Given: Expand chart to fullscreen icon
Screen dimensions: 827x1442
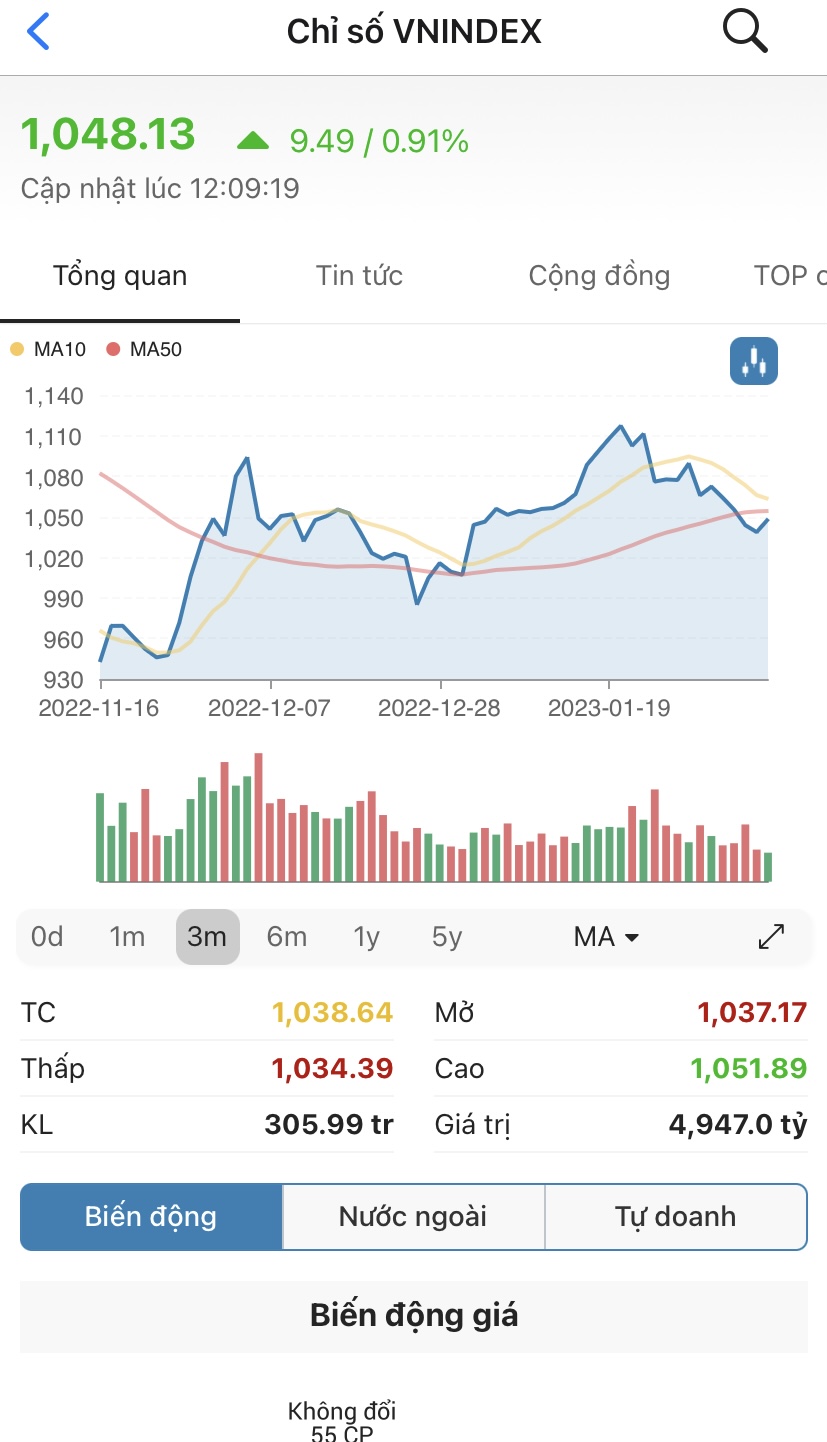Looking at the screenshot, I should [x=771, y=937].
